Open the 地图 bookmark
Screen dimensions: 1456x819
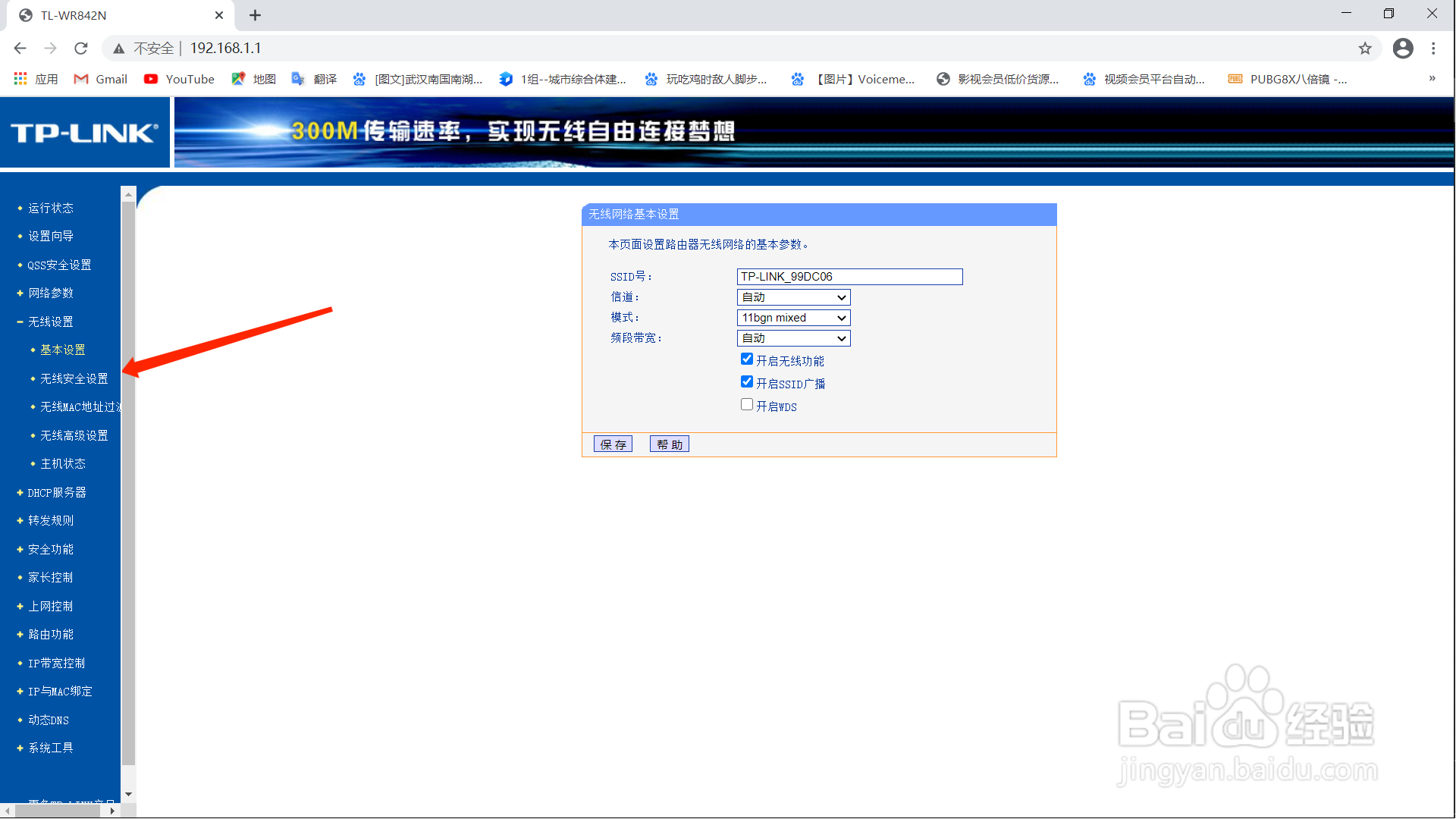click(253, 79)
